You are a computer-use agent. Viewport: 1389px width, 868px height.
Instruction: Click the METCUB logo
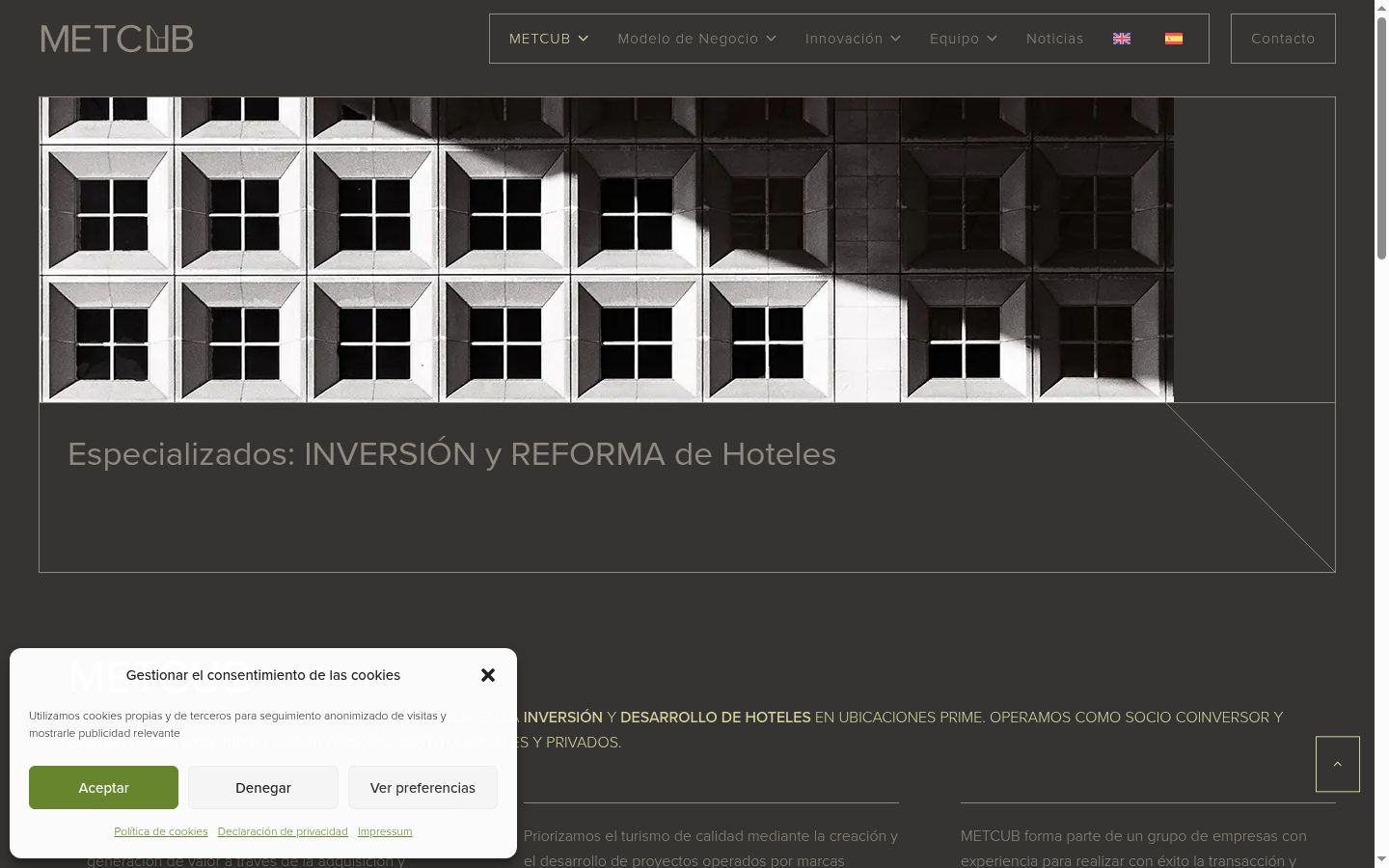pyautogui.click(x=117, y=39)
